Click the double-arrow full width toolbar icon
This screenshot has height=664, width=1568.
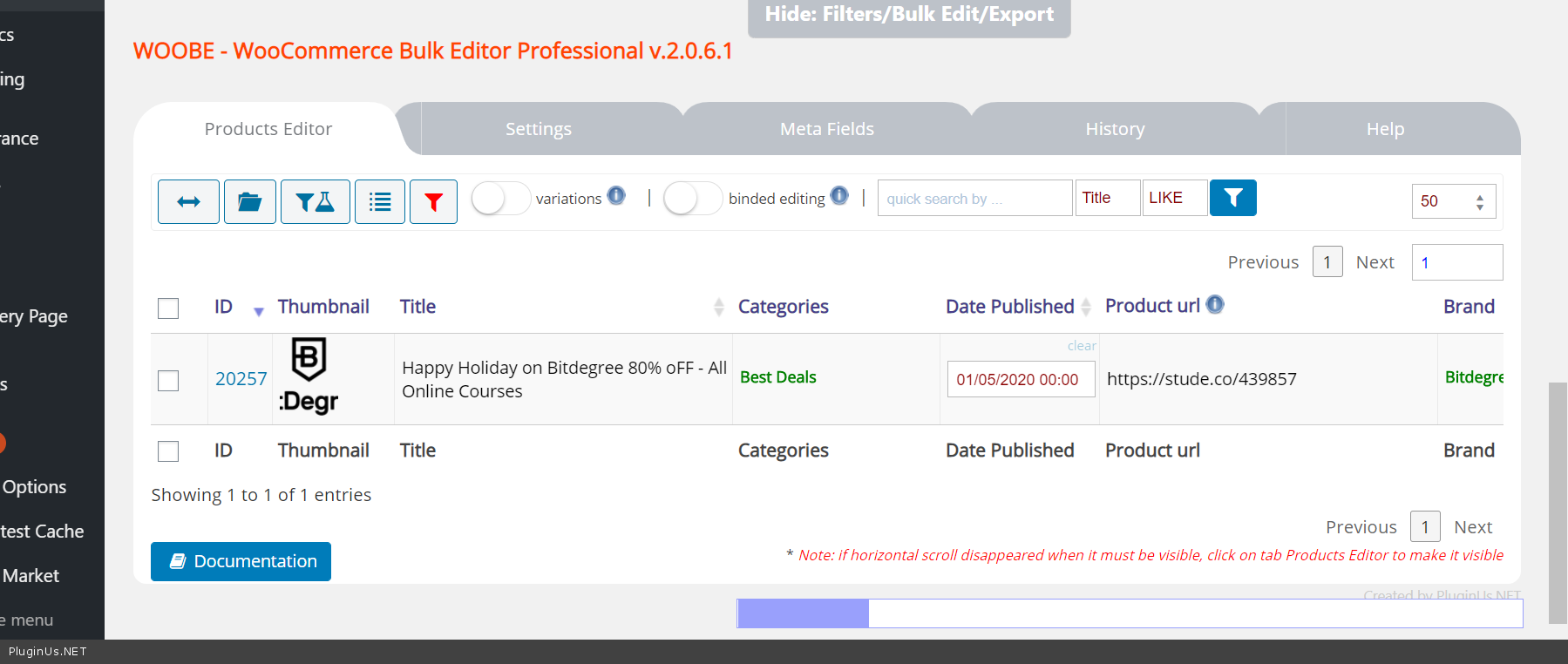coord(188,202)
